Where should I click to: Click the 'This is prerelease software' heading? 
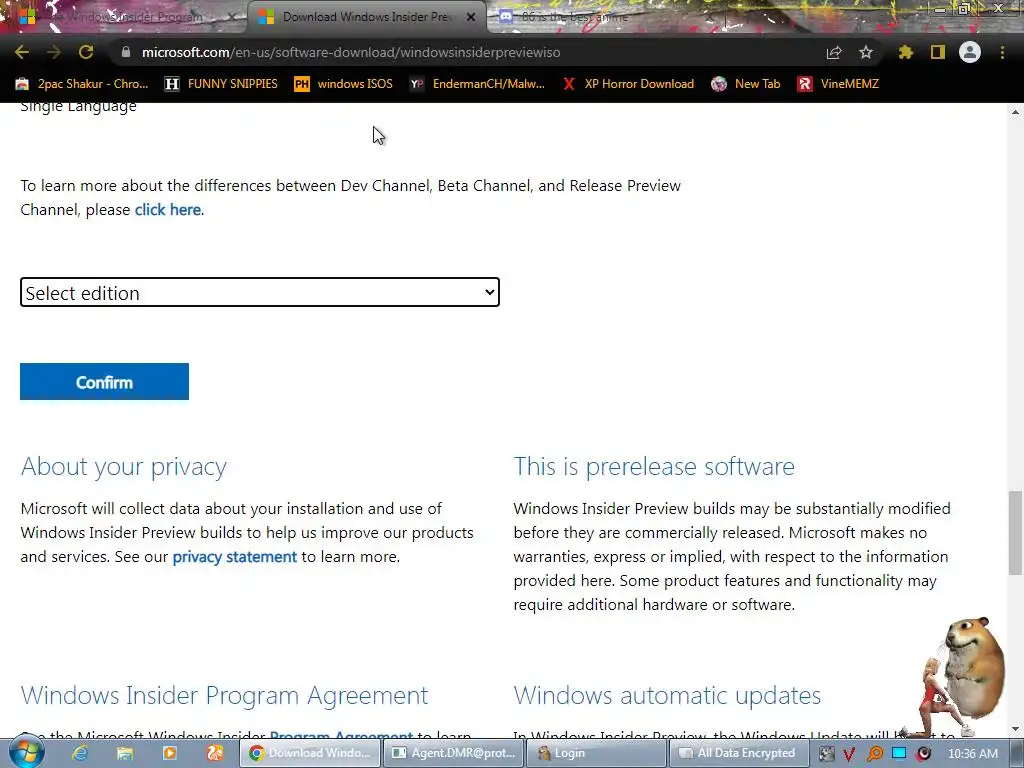(654, 466)
